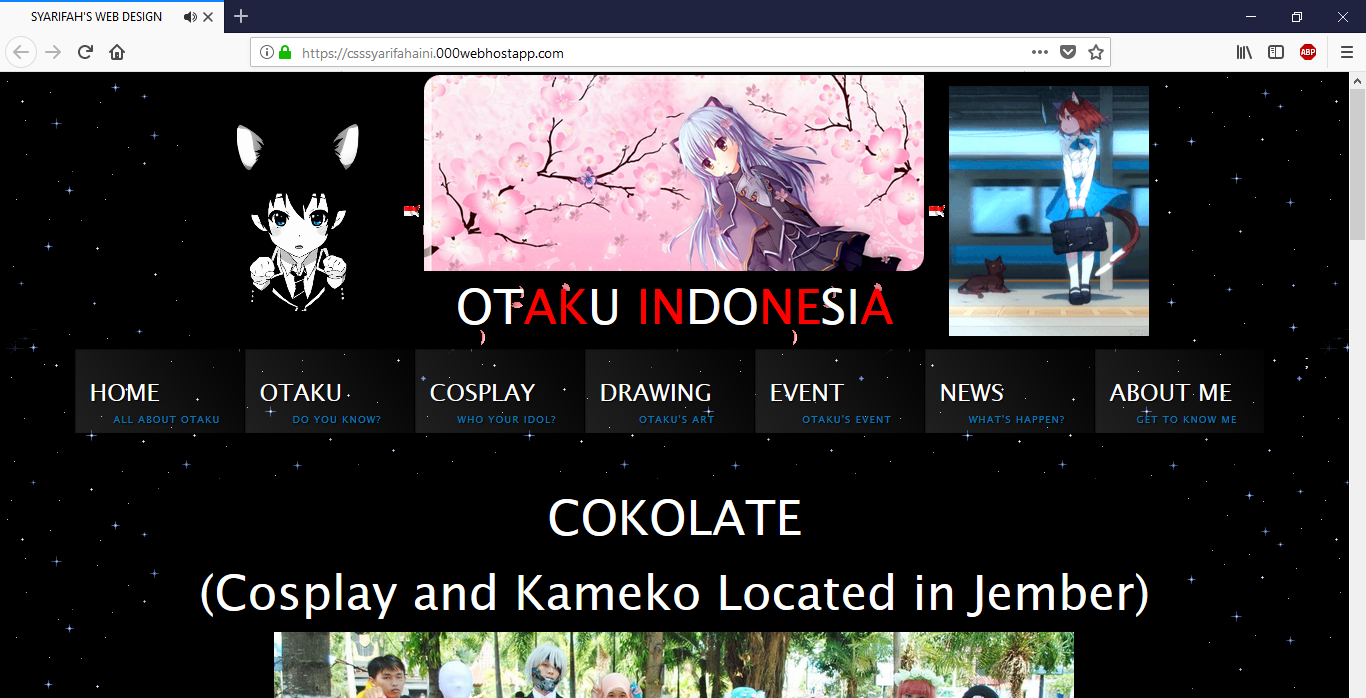1366x698 pixels.
Task: Click the cat-eared anime boy logo image
Action: tap(298, 217)
